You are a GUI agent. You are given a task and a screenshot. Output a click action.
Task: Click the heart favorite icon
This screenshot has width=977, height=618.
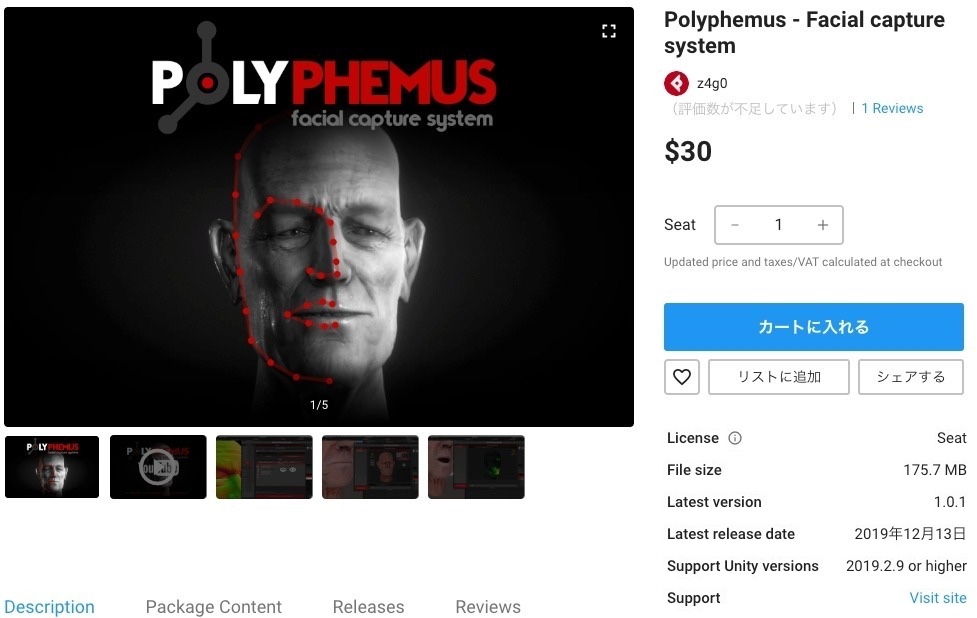pyautogui.click(x=682, y=377)
